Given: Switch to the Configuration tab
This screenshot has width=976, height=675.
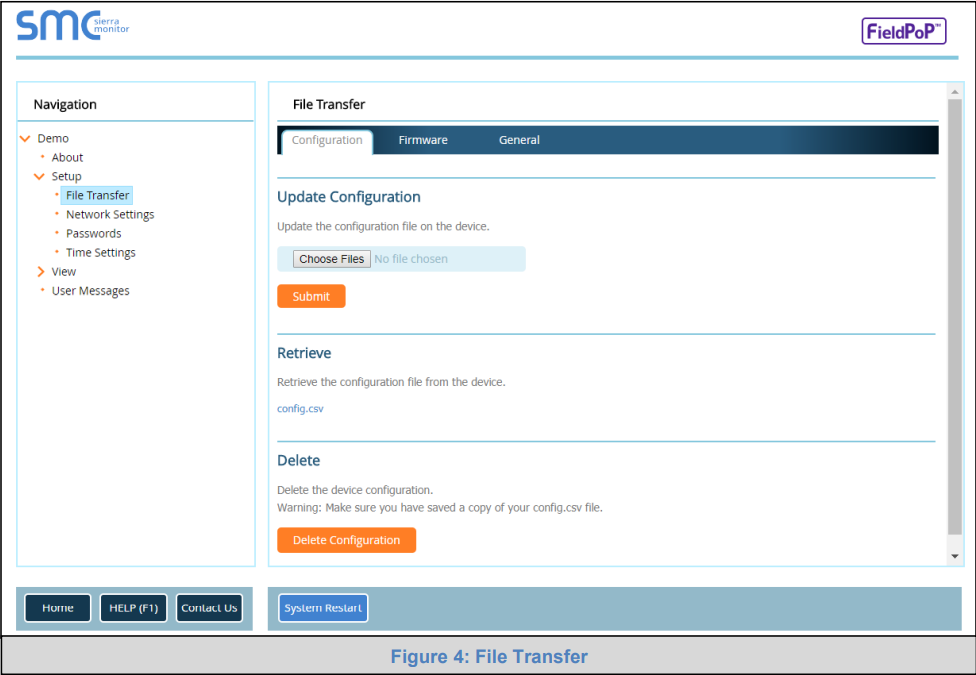Looking at the screenshot, I should pos(327,141).
